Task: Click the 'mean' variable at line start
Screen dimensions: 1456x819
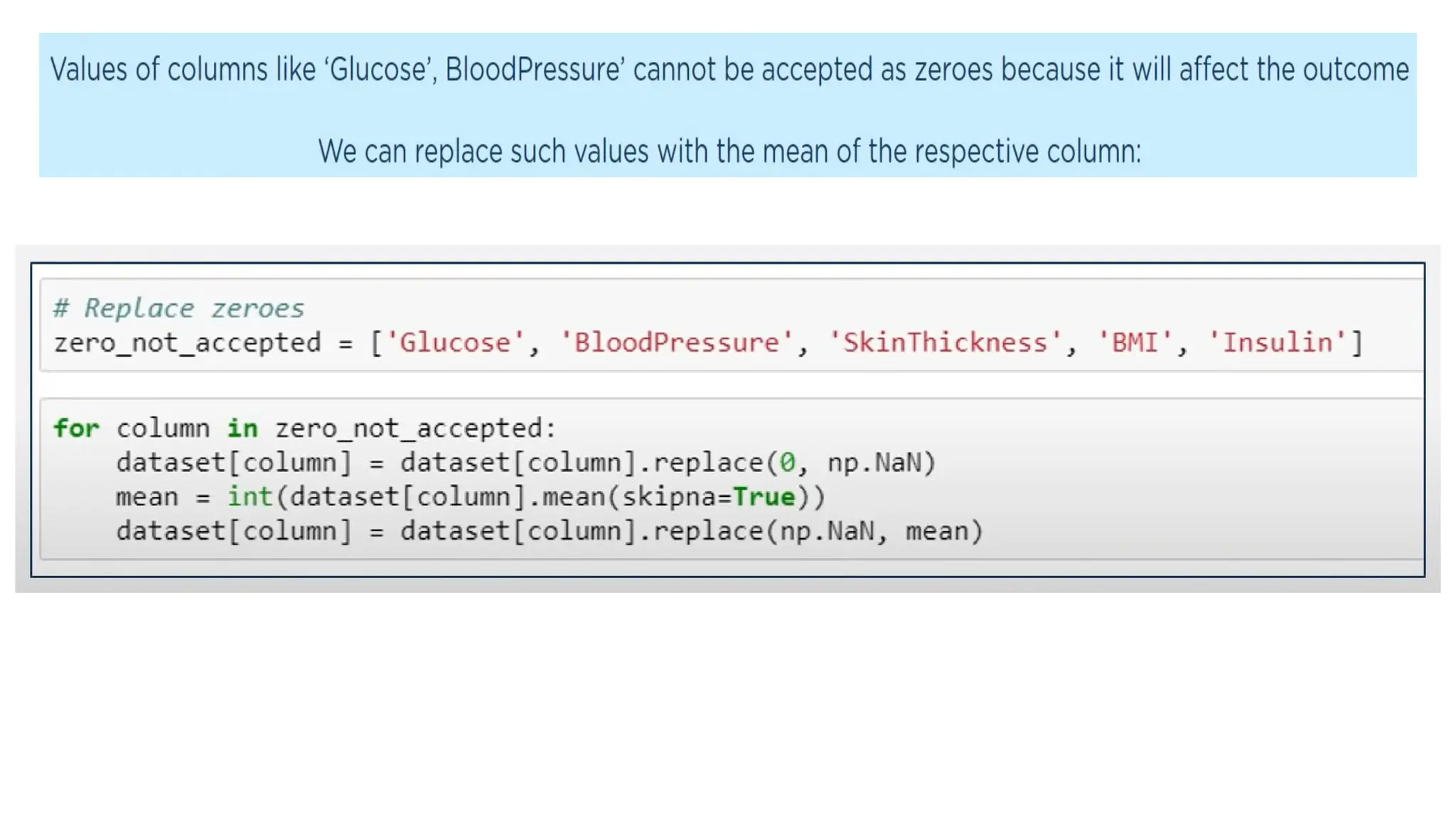Action: point(146,497)
